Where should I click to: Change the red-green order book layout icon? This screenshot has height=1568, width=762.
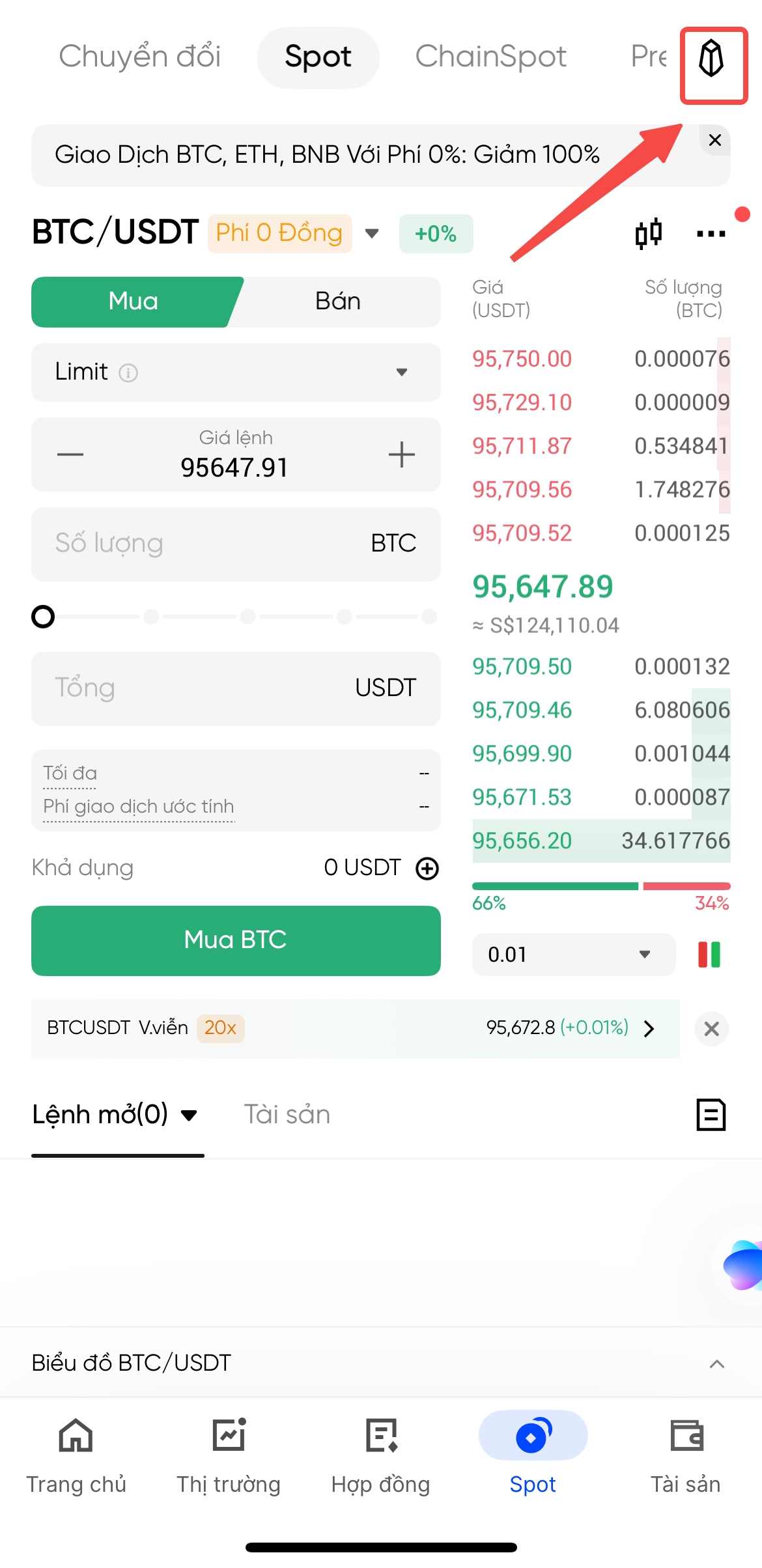pos(709,955)
